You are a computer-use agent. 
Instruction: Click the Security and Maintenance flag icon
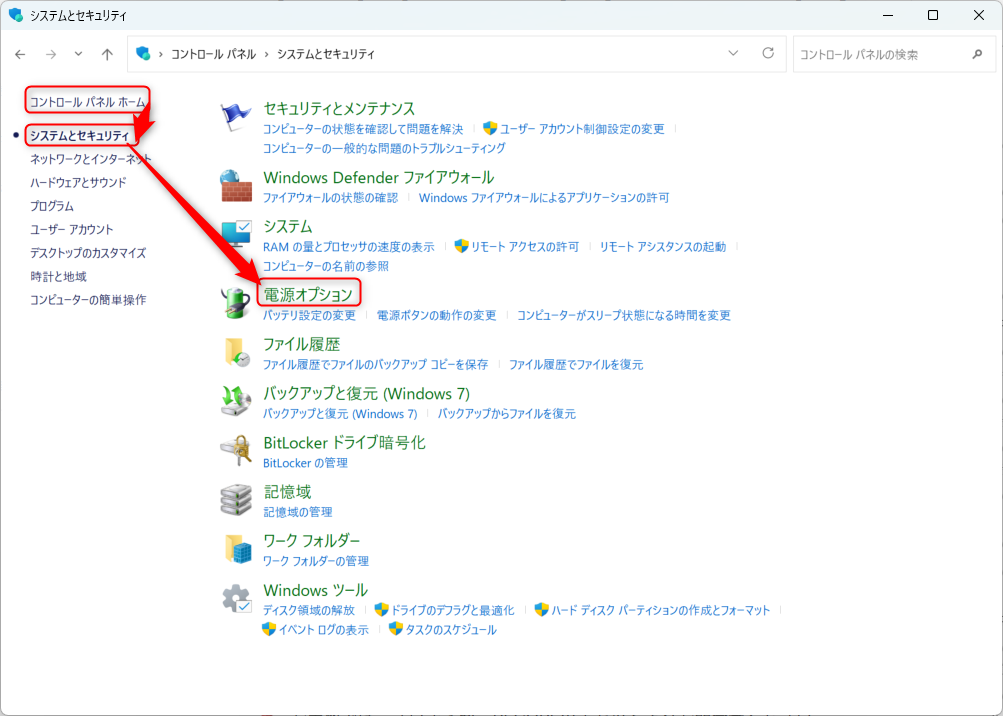point(236,117)
